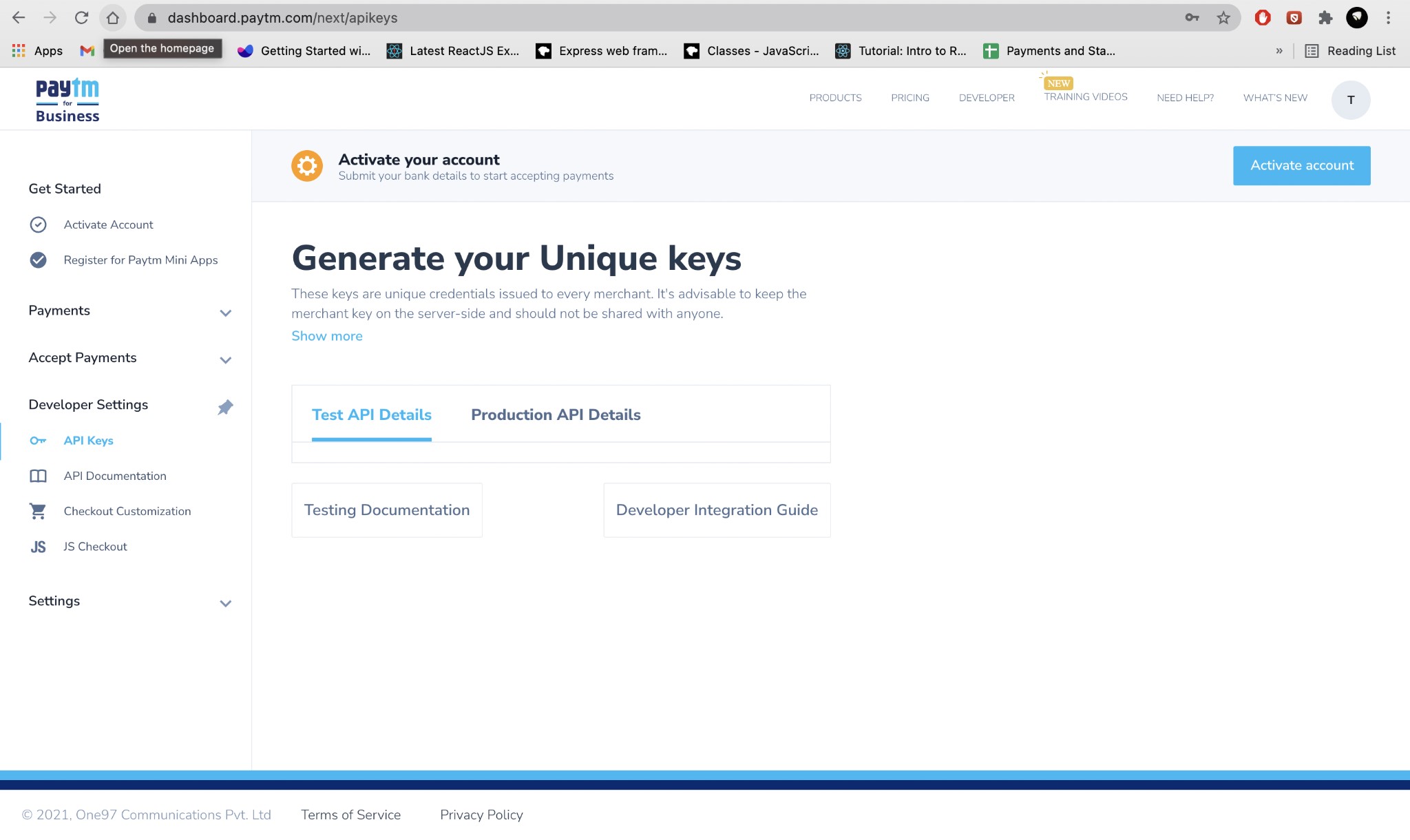Click the cart icon for Checkout Customization
The height and width of the screenshot is (840, 1410).
coord(38,511)
